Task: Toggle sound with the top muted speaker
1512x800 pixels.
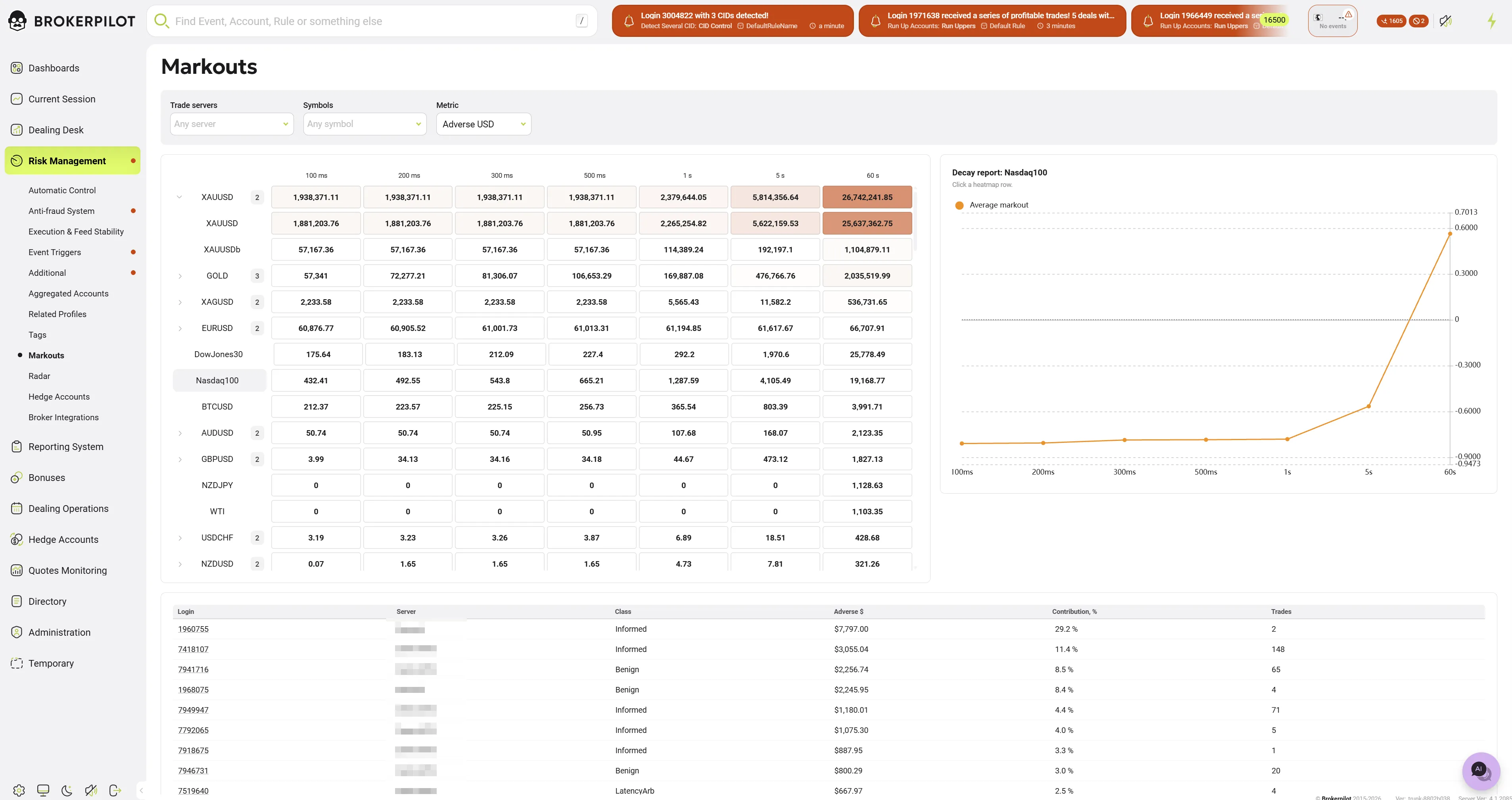Action: click(x=1446, y=21)
